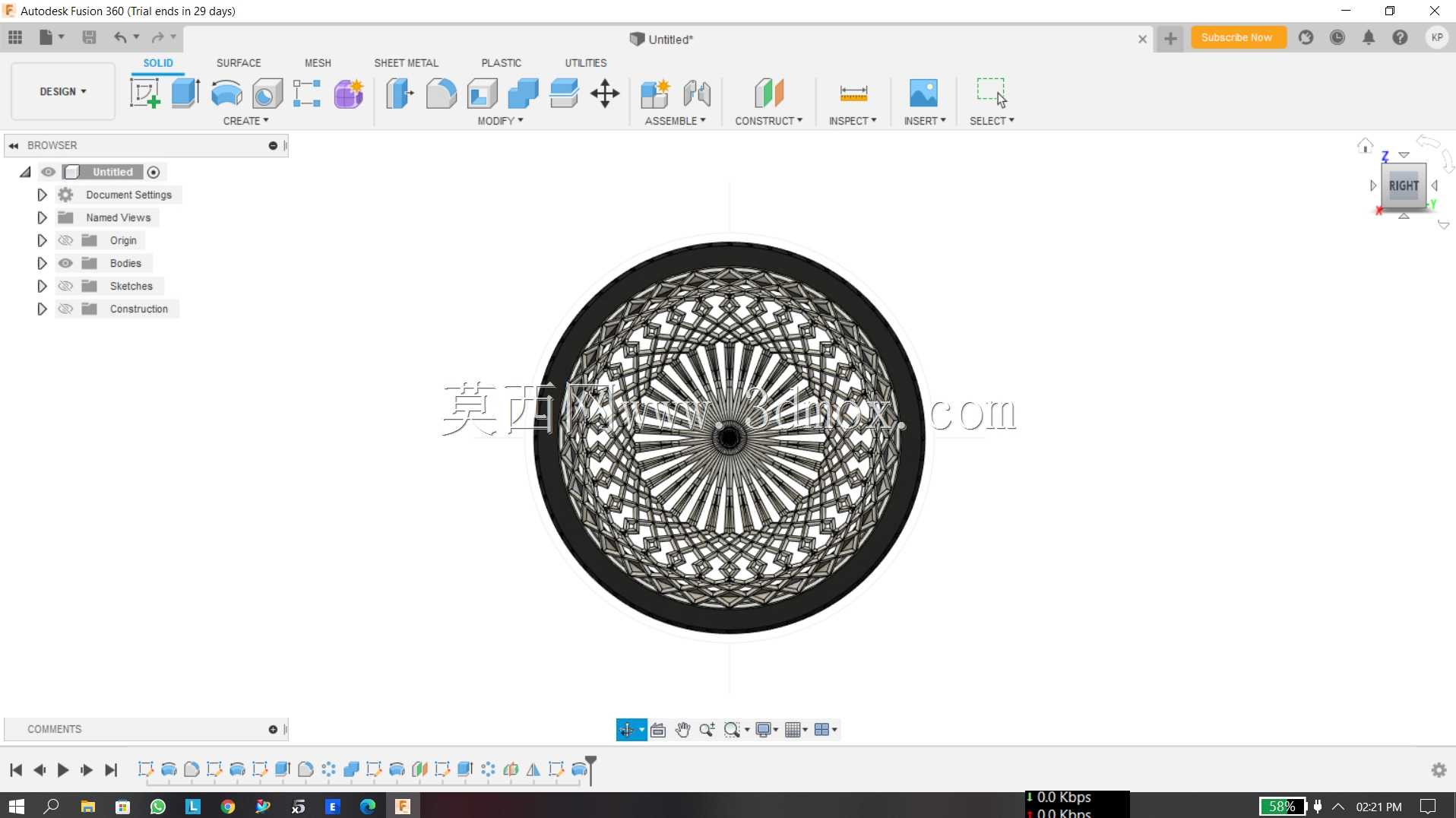Image resolution: width=1456 pixels, height=818 pixels.
Task: Open the data panel grid icon
Action: 15,37
